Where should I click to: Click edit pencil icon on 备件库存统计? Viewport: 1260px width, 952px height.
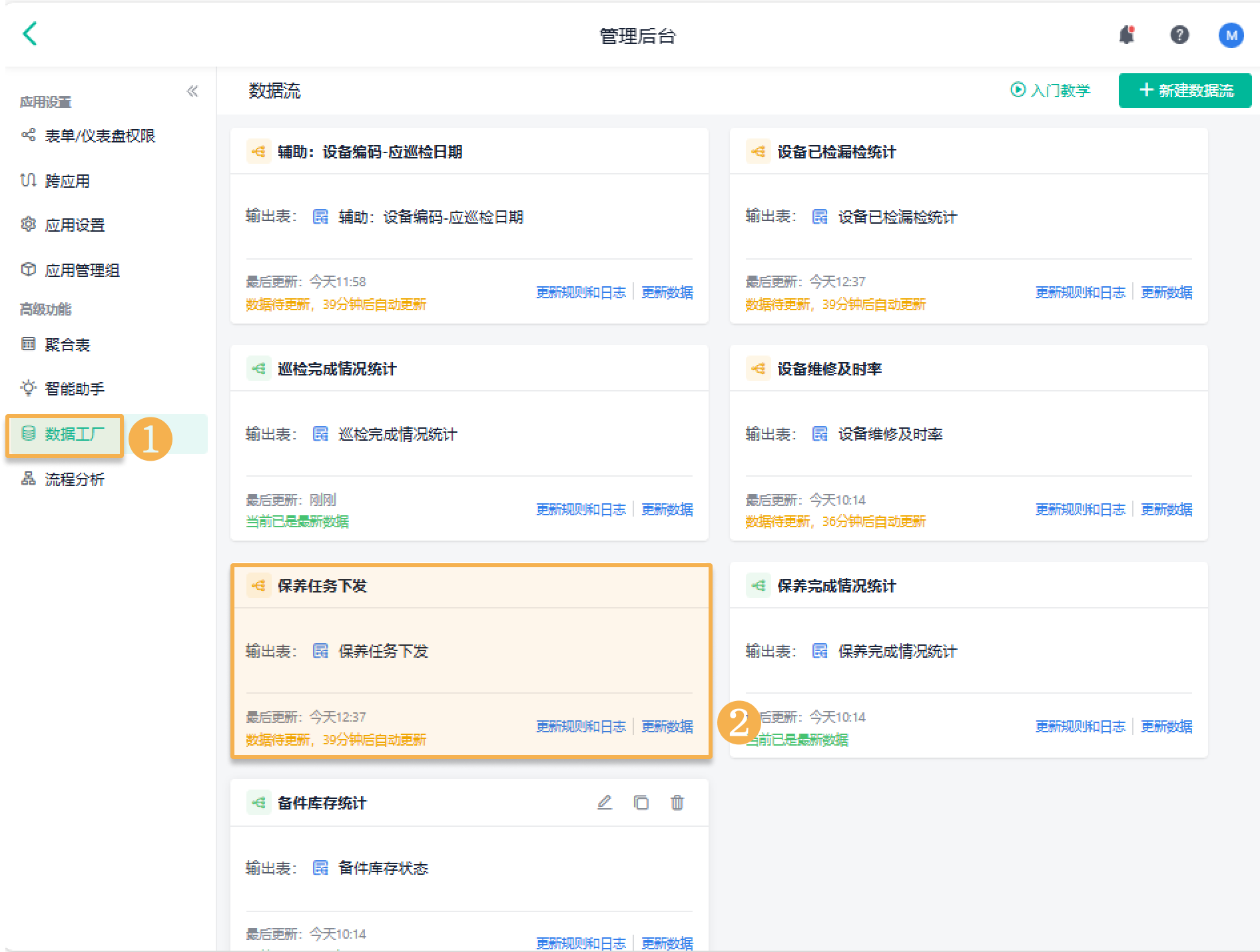(605, 802)
